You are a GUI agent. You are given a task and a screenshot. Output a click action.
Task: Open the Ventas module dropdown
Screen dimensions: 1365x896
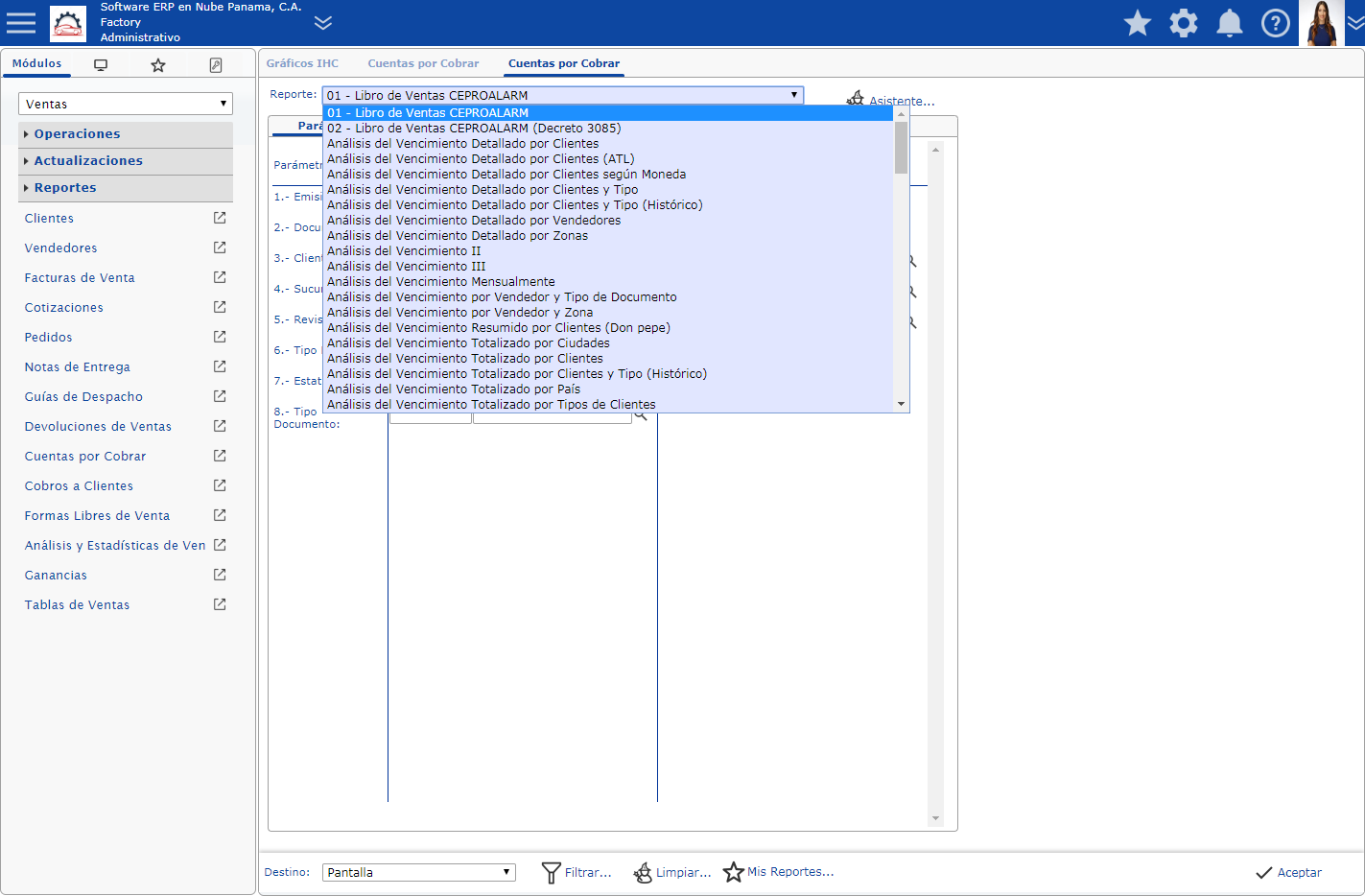coord(126,104)
